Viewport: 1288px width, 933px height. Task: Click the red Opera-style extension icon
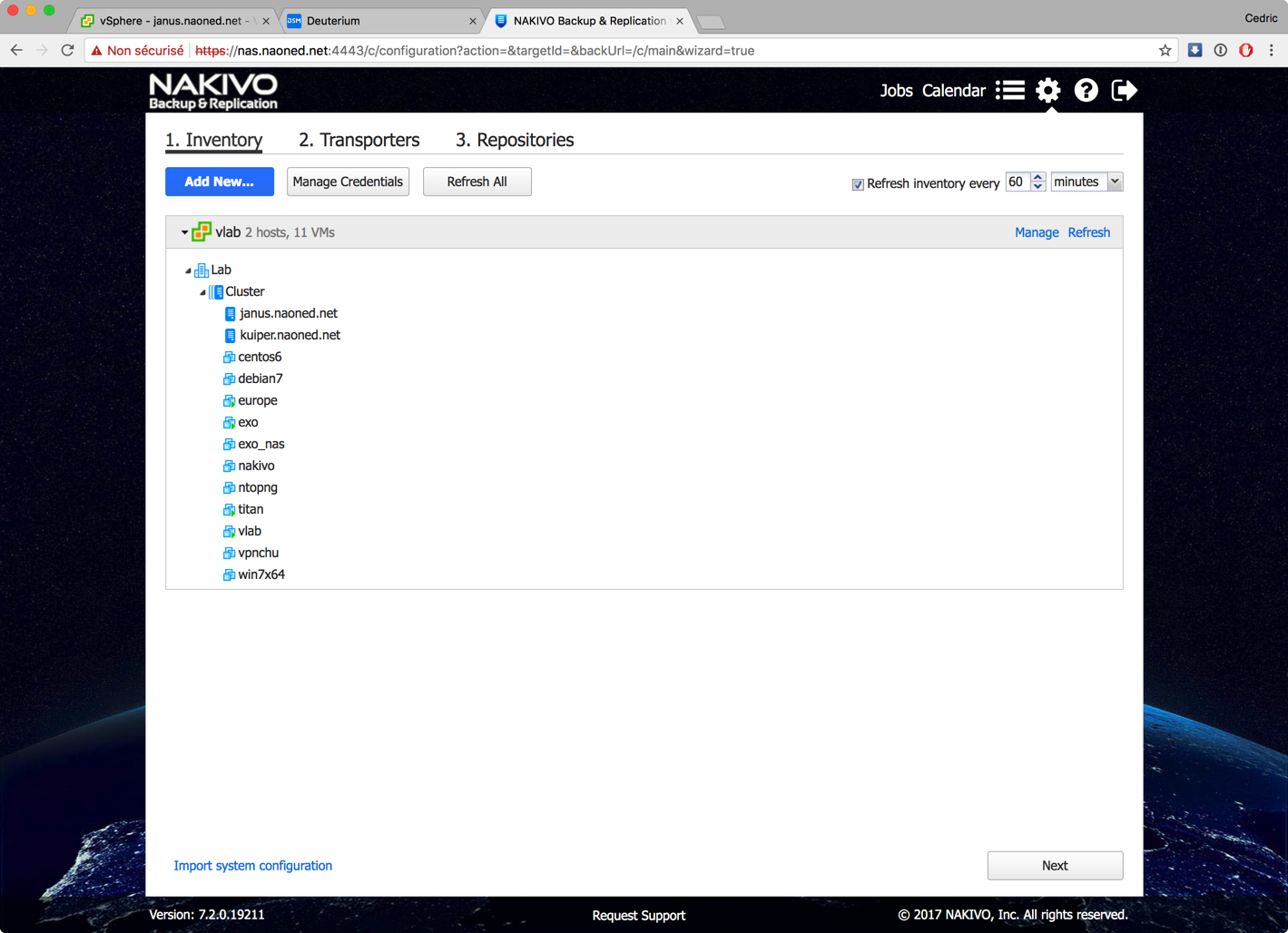[1246, 51]
